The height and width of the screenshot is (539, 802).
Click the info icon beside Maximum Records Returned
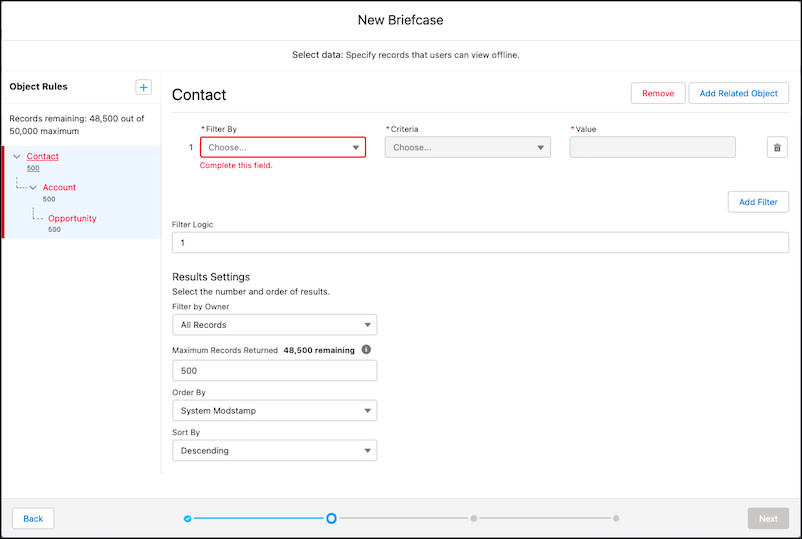pos(366,350)
